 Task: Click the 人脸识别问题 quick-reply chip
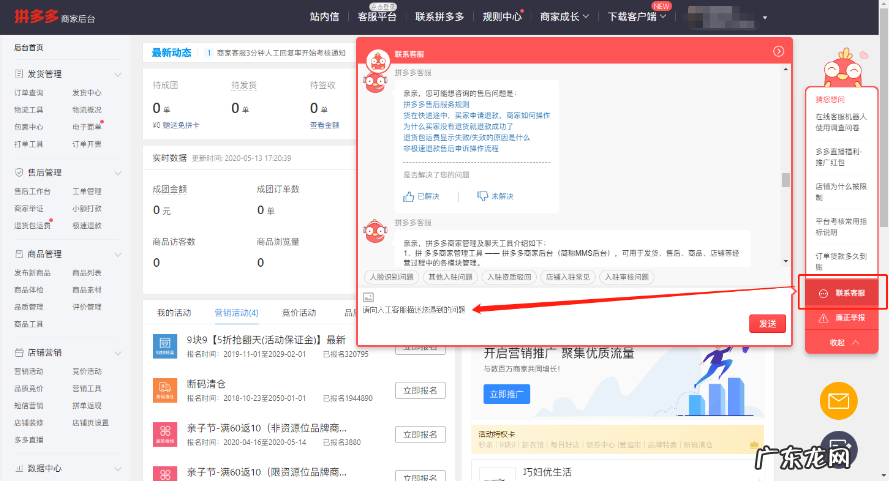(x=392, y=277)
